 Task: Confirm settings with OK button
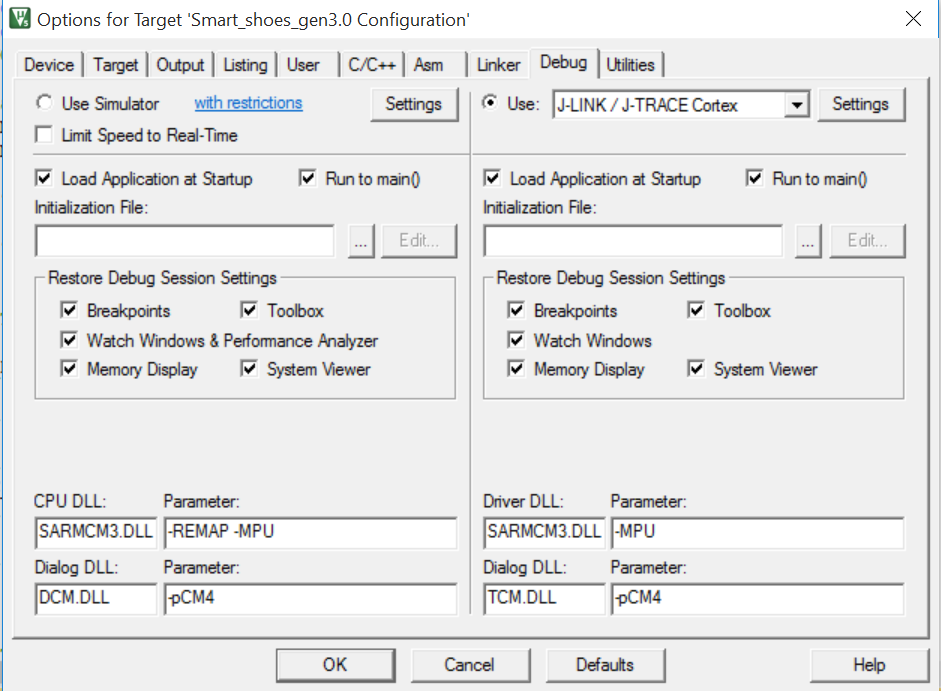click(335, 665)
